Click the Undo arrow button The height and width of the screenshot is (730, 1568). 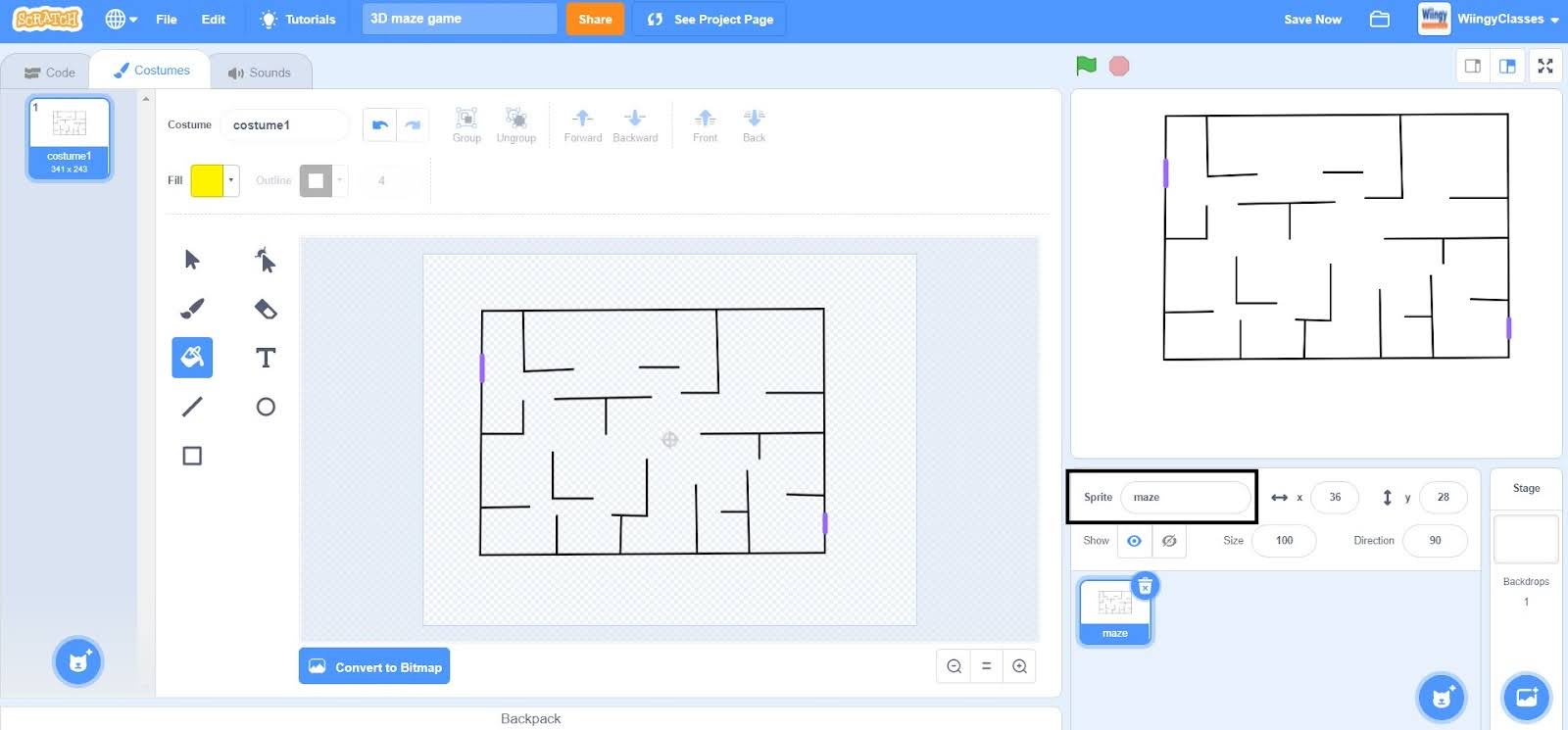[x=380, y=125]
